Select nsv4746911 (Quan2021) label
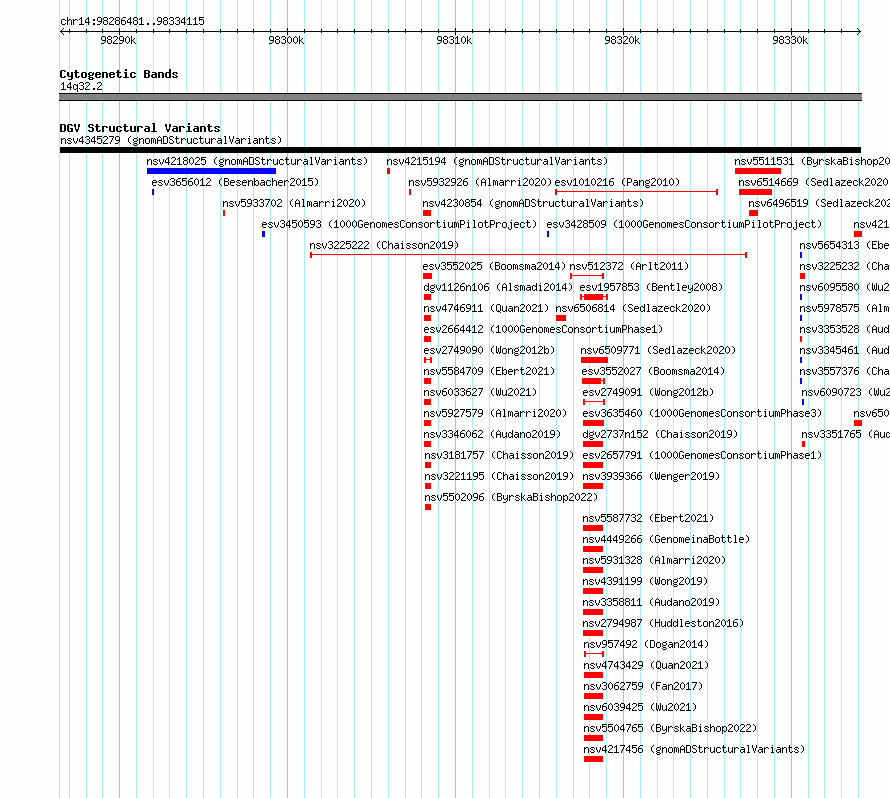This screenshot has width=890, height=798. [486, 308]
